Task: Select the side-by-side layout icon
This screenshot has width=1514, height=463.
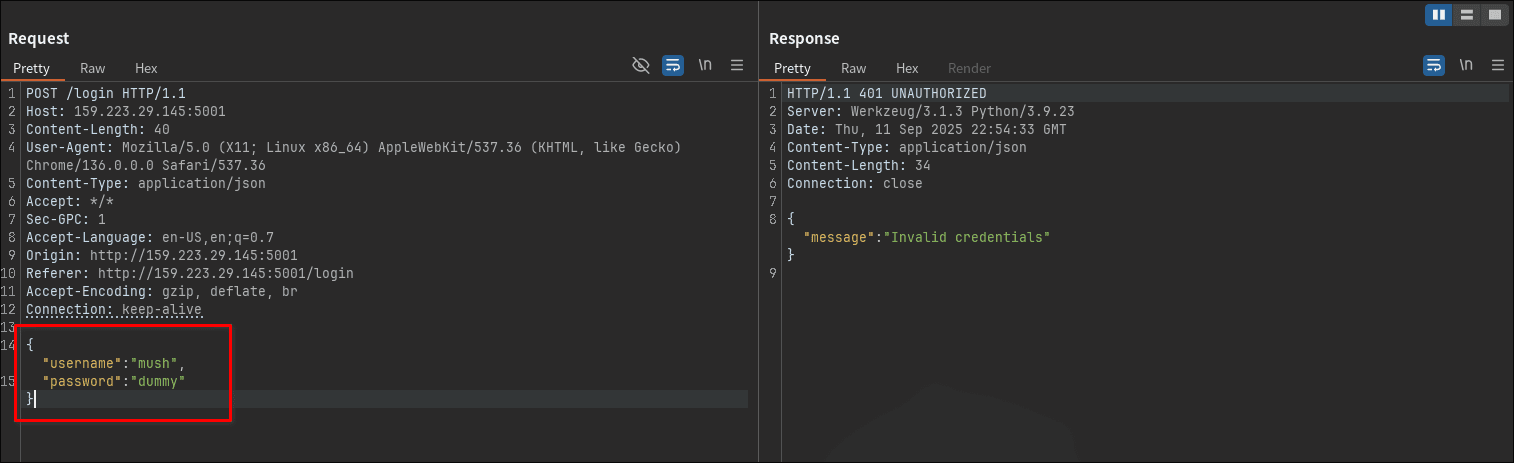Action: 1439,15
